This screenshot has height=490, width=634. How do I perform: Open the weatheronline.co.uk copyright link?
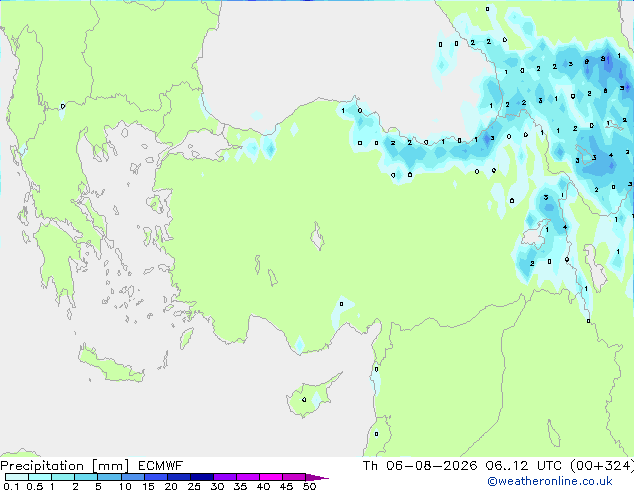point(549,481)
